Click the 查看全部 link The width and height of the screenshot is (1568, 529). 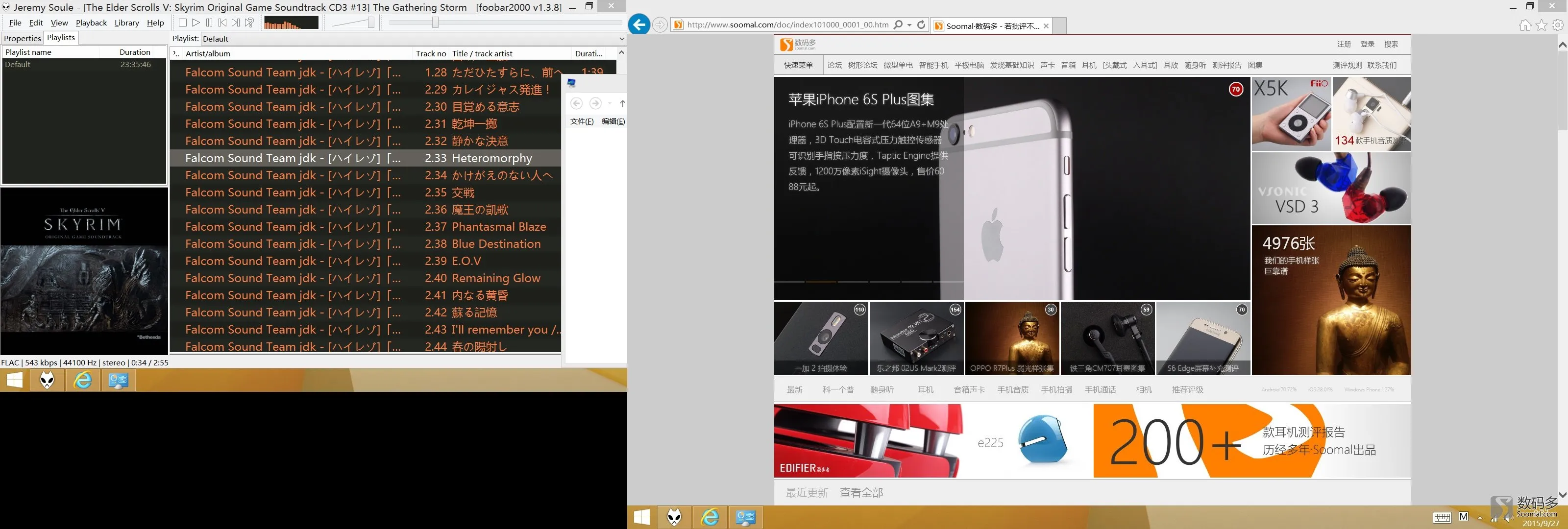click(861, 492)
